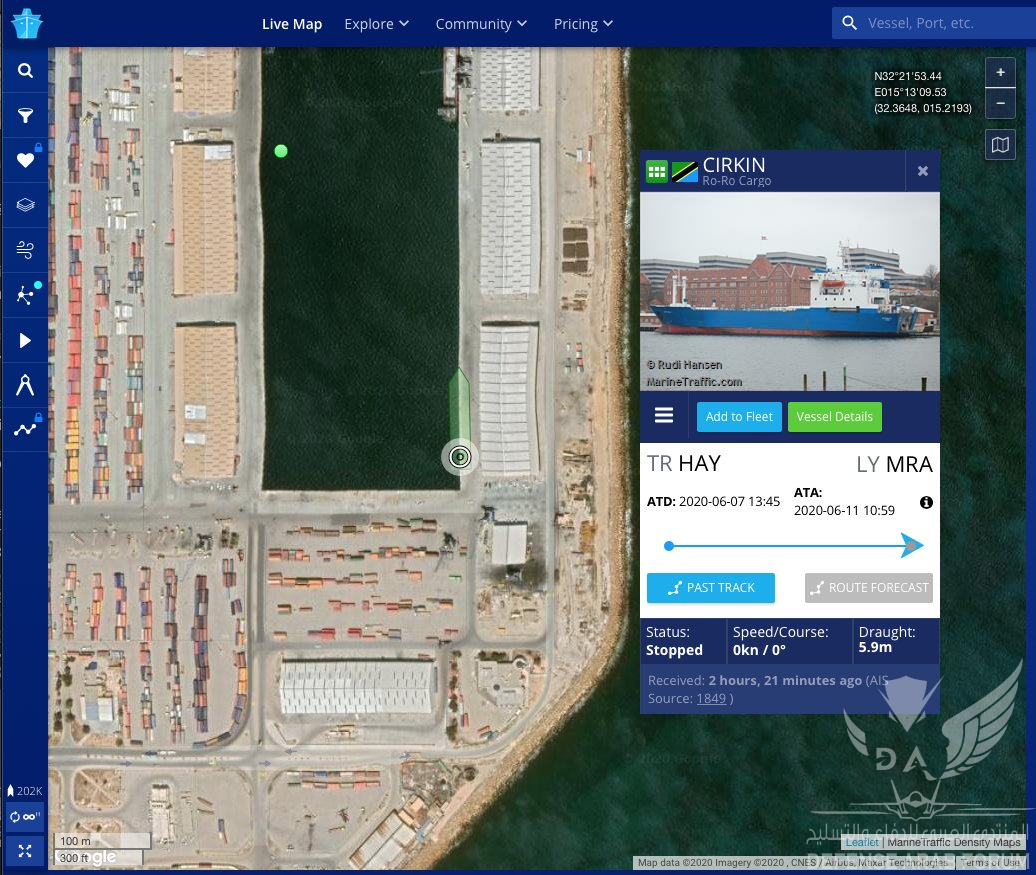Image resolution: width=1036 pixels, height=875 pixels.
Task: Show the vessel's Past Track
Action: (x=711, y=588)
